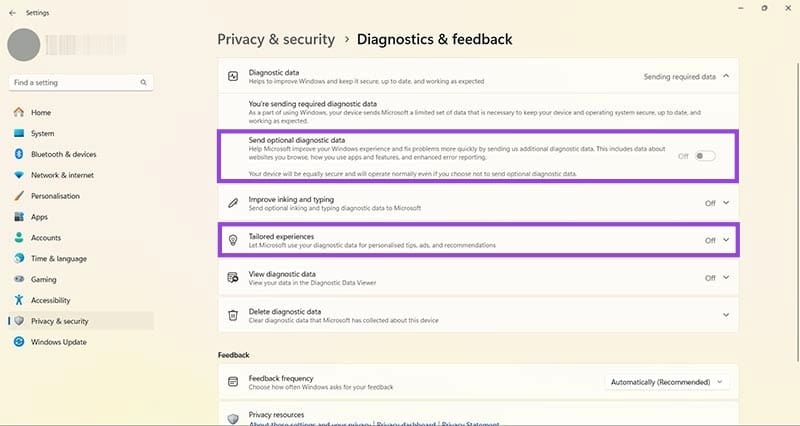Screen dimensions: 800x426
Task: Go back to Privacy & security breadcrumb
Action: click(x=276, y=39)
